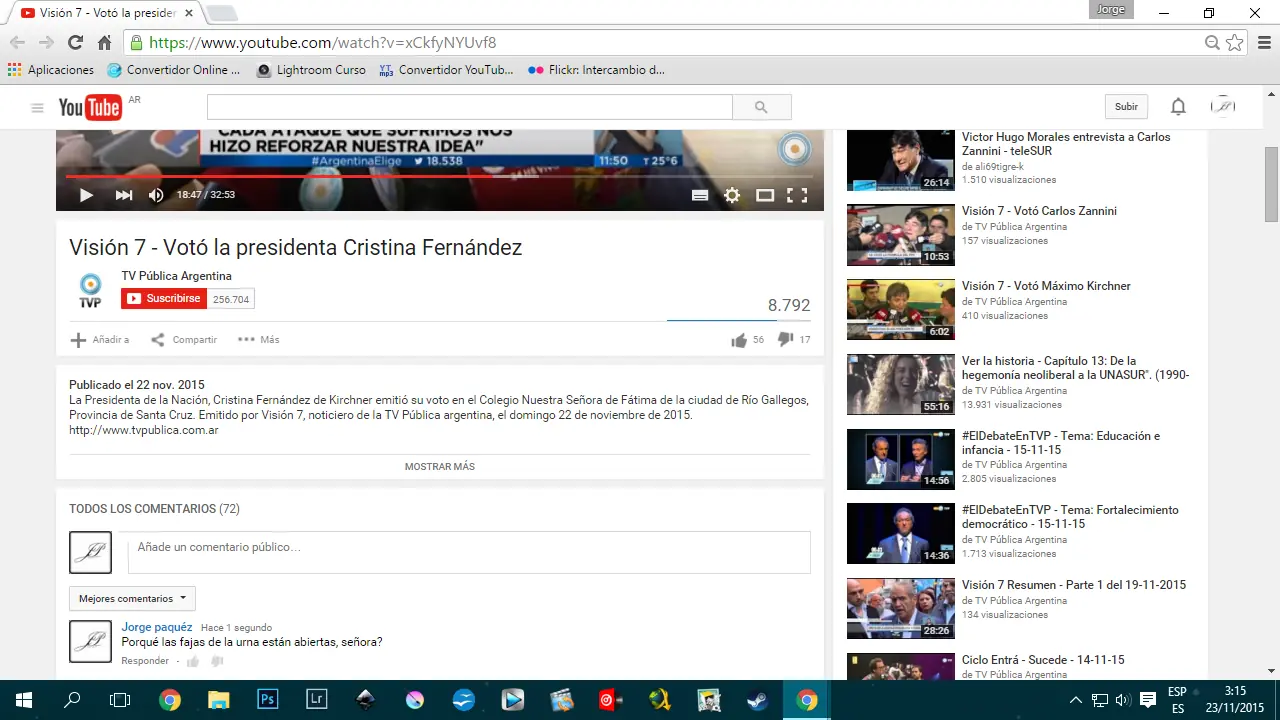This screenshot has width=1280, height=720.
Task: Open Visión 7 Resumen Parte 1 video
Action: coord(1074,585)
